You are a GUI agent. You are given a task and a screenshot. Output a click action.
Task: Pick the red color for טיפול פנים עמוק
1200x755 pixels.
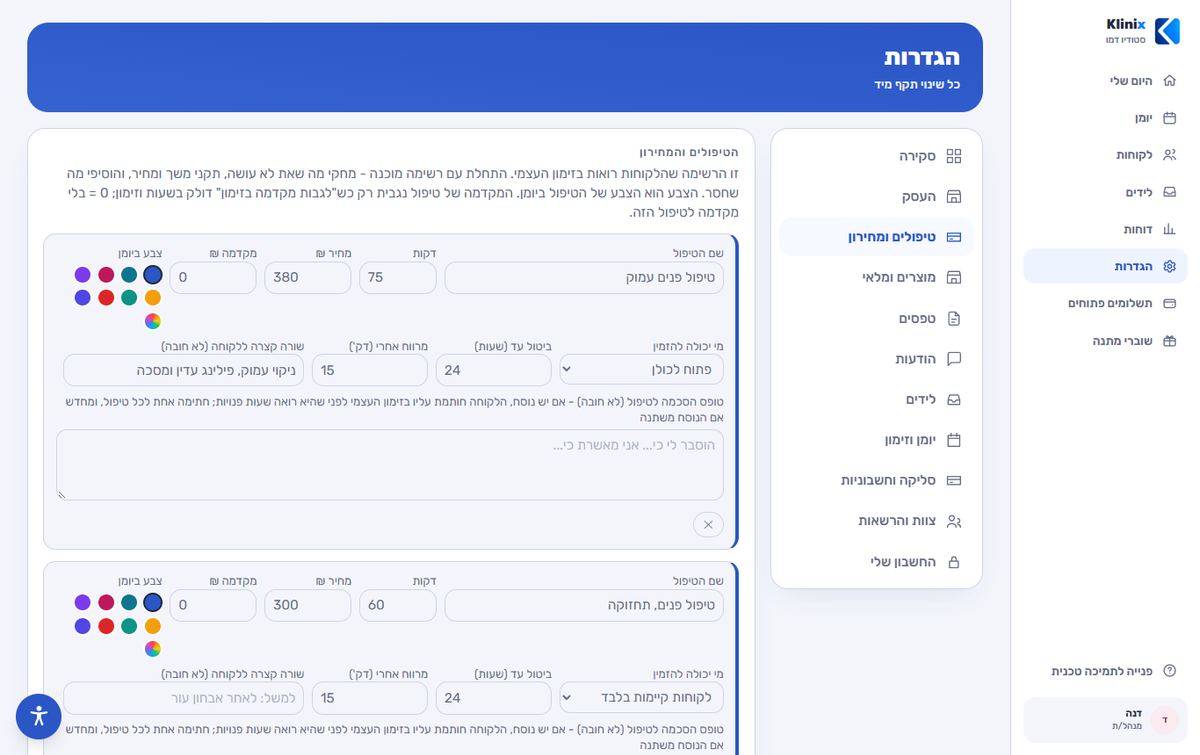pyautogui.click(x=106, y=298)
